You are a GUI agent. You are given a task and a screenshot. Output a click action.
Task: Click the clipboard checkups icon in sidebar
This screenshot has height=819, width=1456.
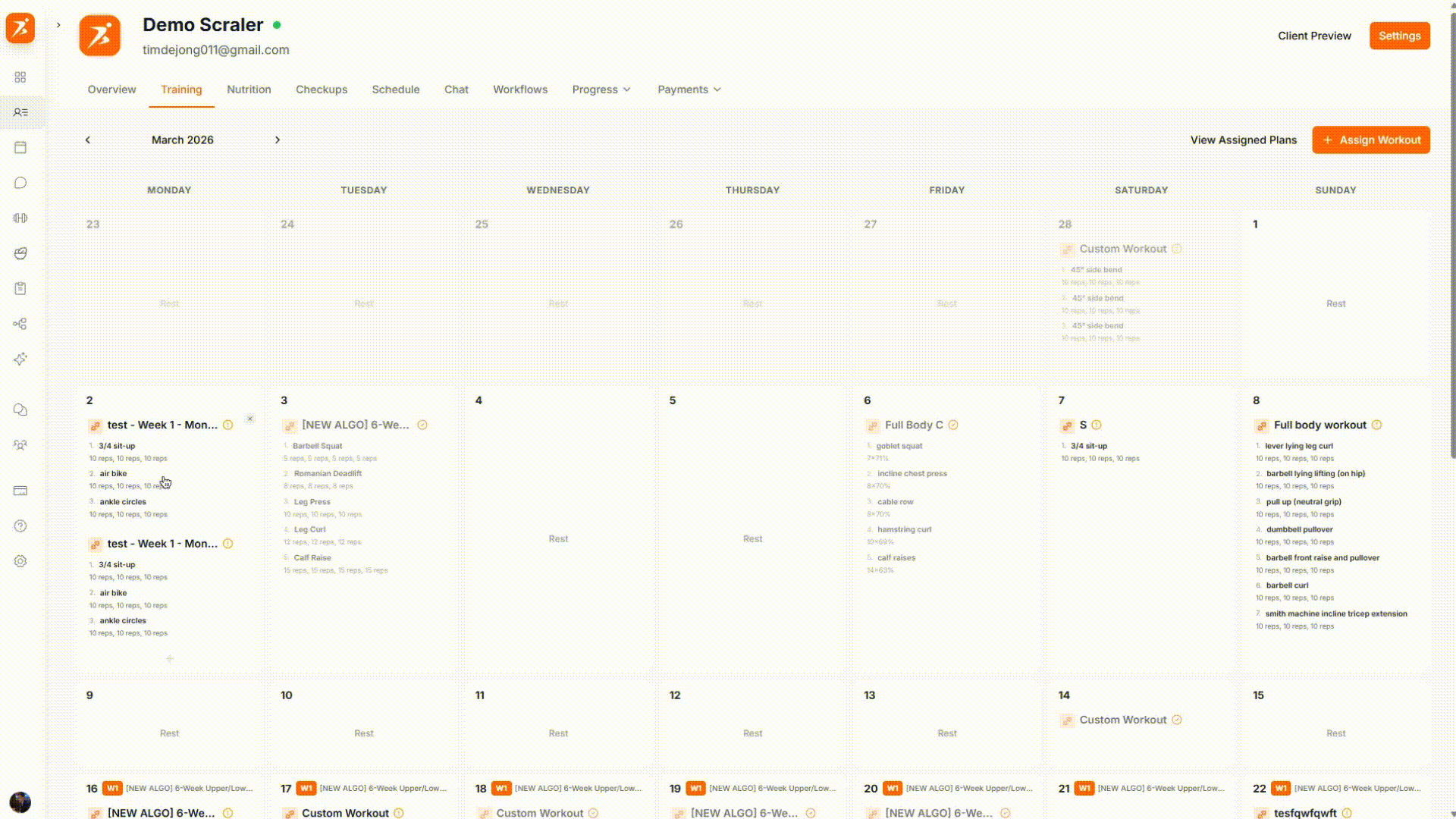coord(20,288)
